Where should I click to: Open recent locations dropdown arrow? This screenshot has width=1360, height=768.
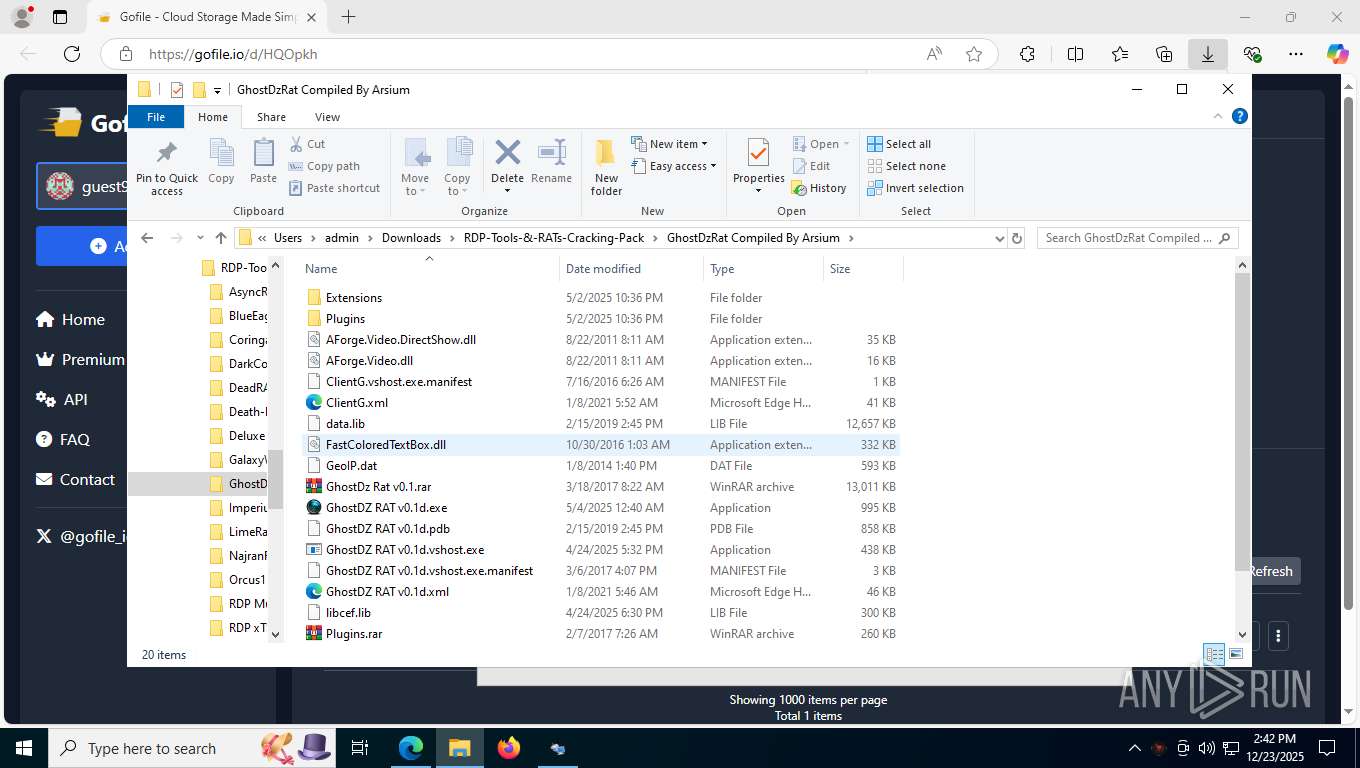(x=200, y=238)
